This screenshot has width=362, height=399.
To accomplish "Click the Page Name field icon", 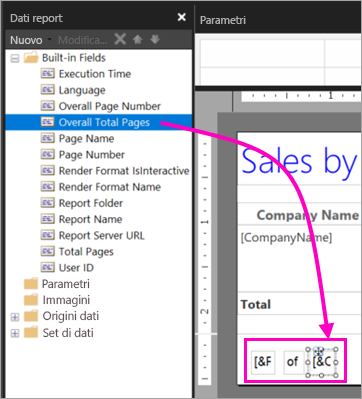I will pos(47,138).
